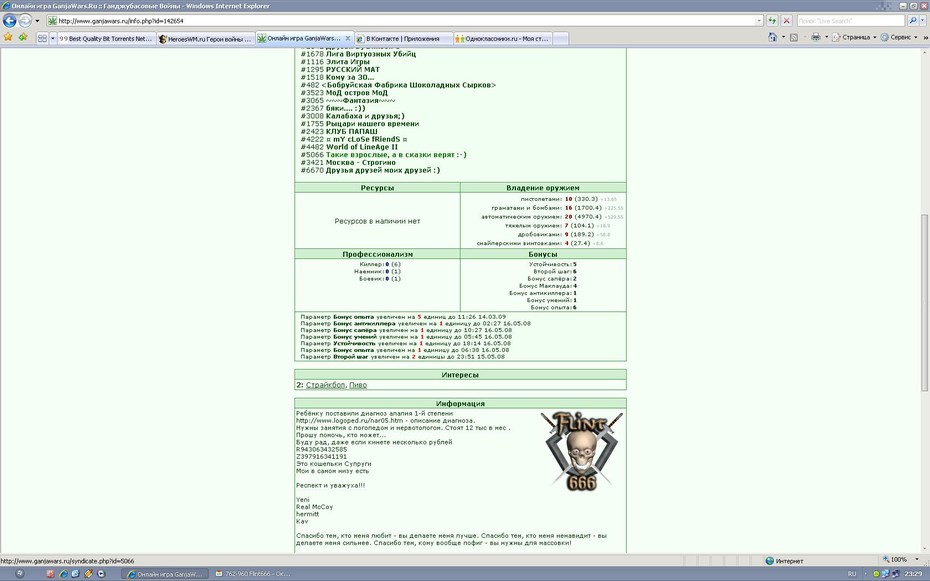Open syndicate Элита Игры link
The height and width of the screenshot is (581, 930).
pyautogui.click(x=348, y=62)
